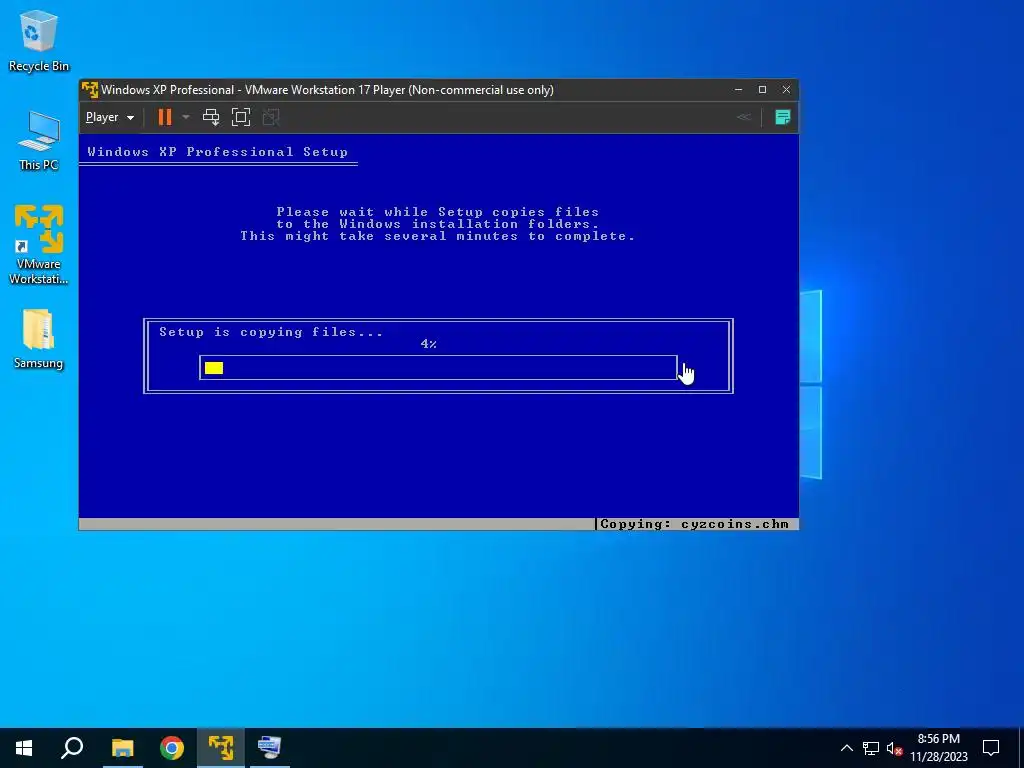This screenshot has width=1024, height=768.
Task: Minimize the VMware Player window
Action: [739, 89]
